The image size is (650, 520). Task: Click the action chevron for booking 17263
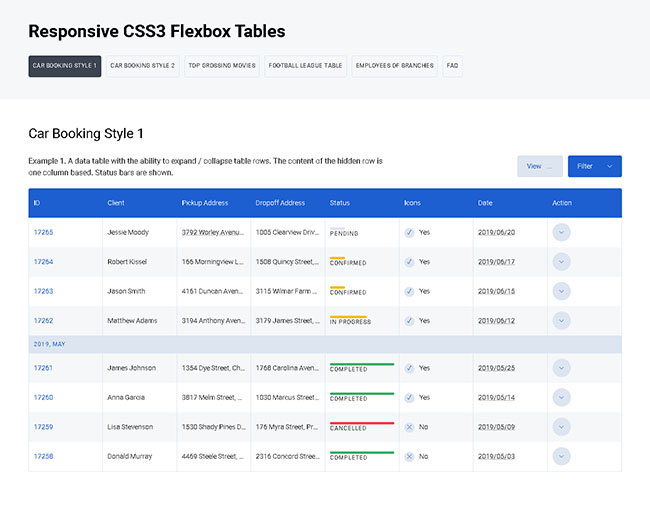561,291
